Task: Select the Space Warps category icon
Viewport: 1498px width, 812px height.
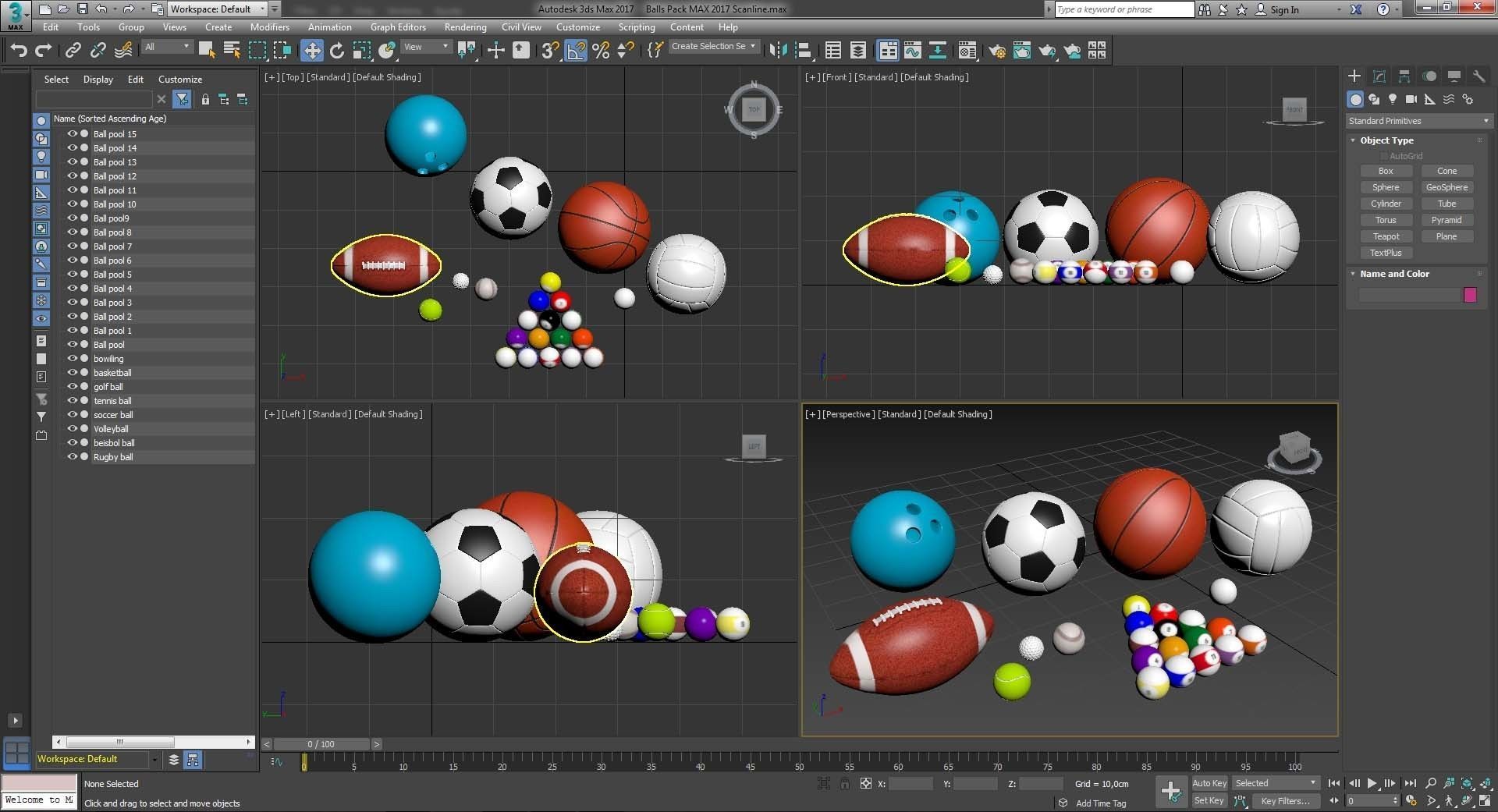Action: pyautogui.click(x=1449, y=99)
